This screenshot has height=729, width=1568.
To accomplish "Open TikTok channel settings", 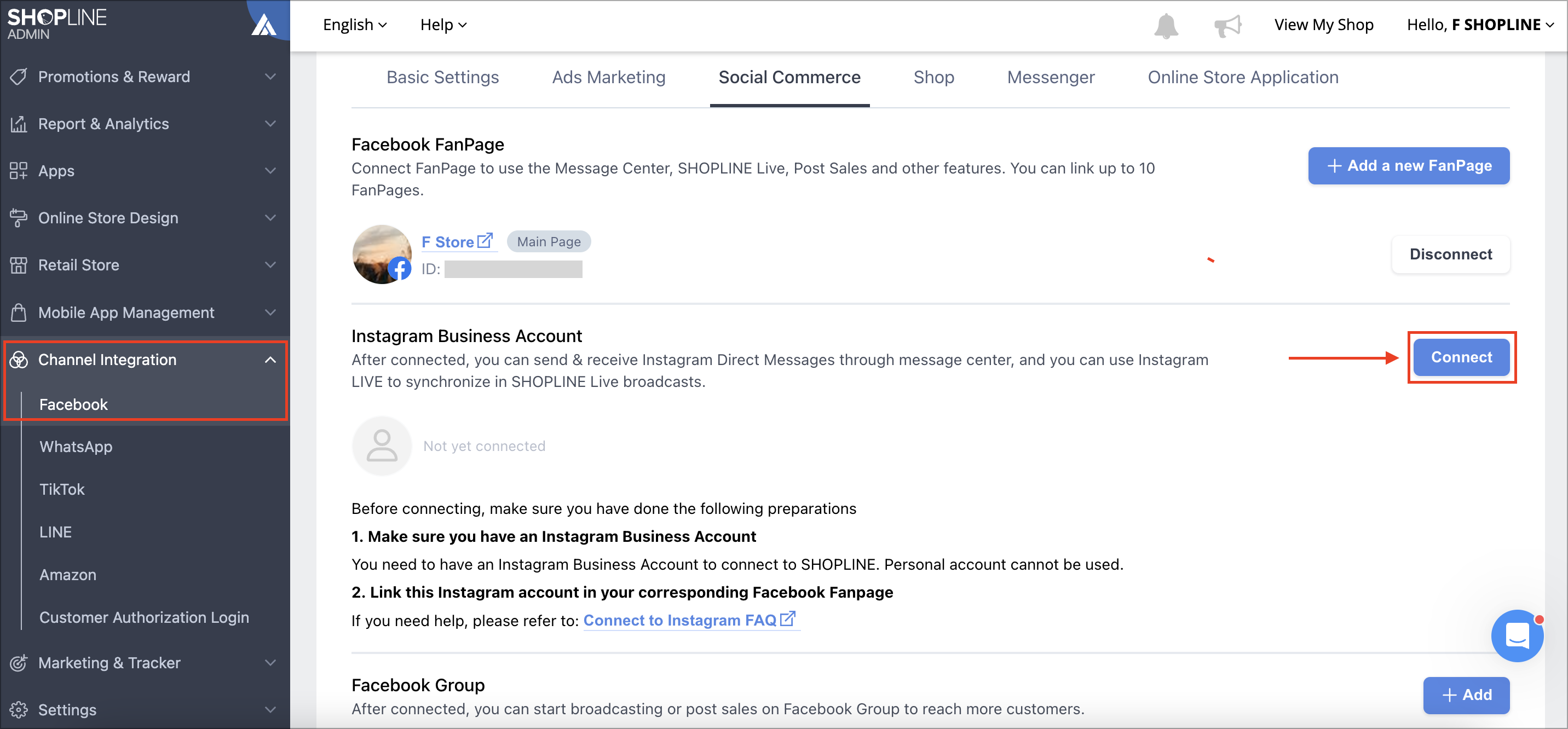I will [62, 489].
